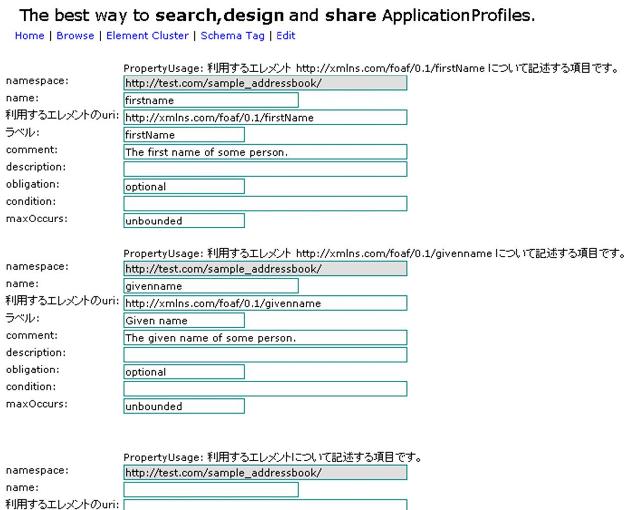The image size is (638, 510).
Task: Click the first property's obligation field
Action: [x=184, y=186]
